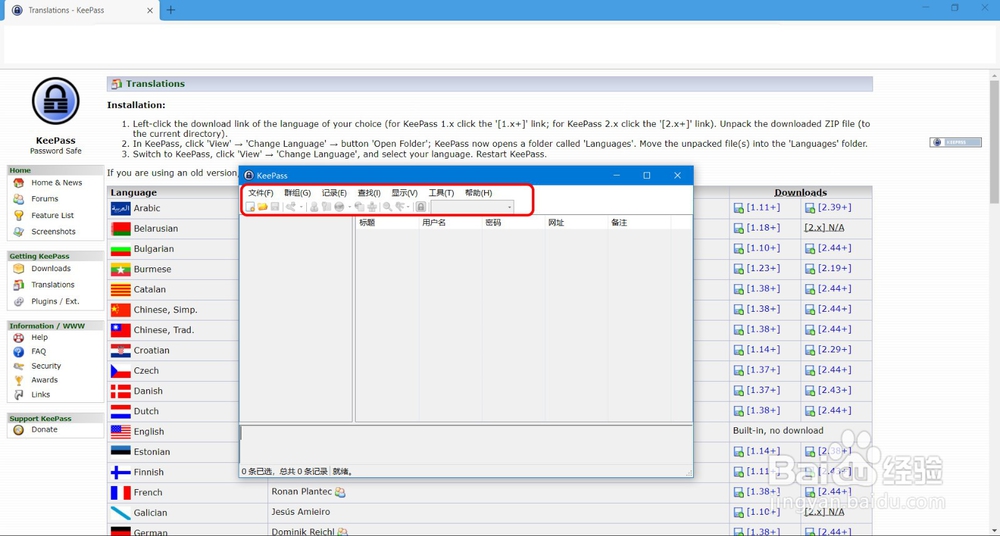This screenshot has height=536, width=1000.
Task: Click the Lock Workspace padlock icon in KeePass
Action: pyautogui.click(x=421, y=207)
